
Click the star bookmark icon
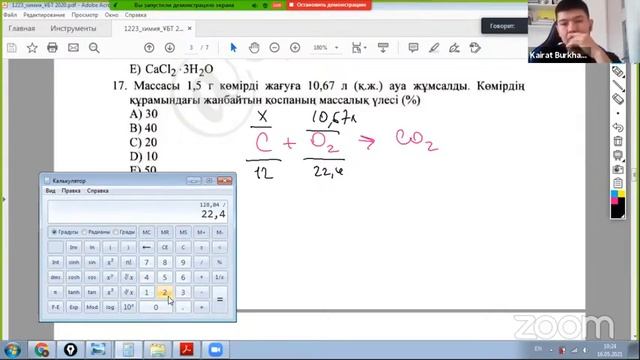coord(32,48)
